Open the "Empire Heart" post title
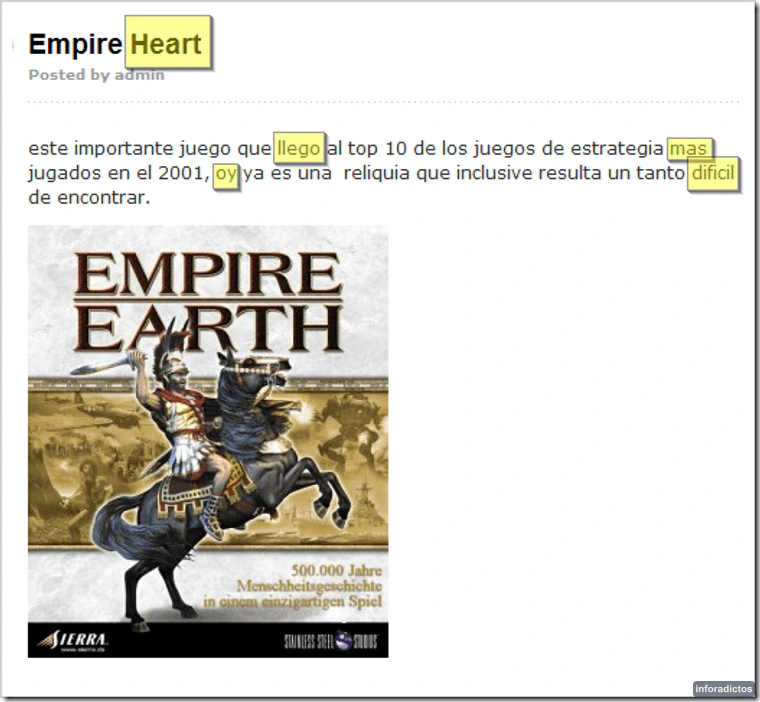 click(x=115, y=44)
